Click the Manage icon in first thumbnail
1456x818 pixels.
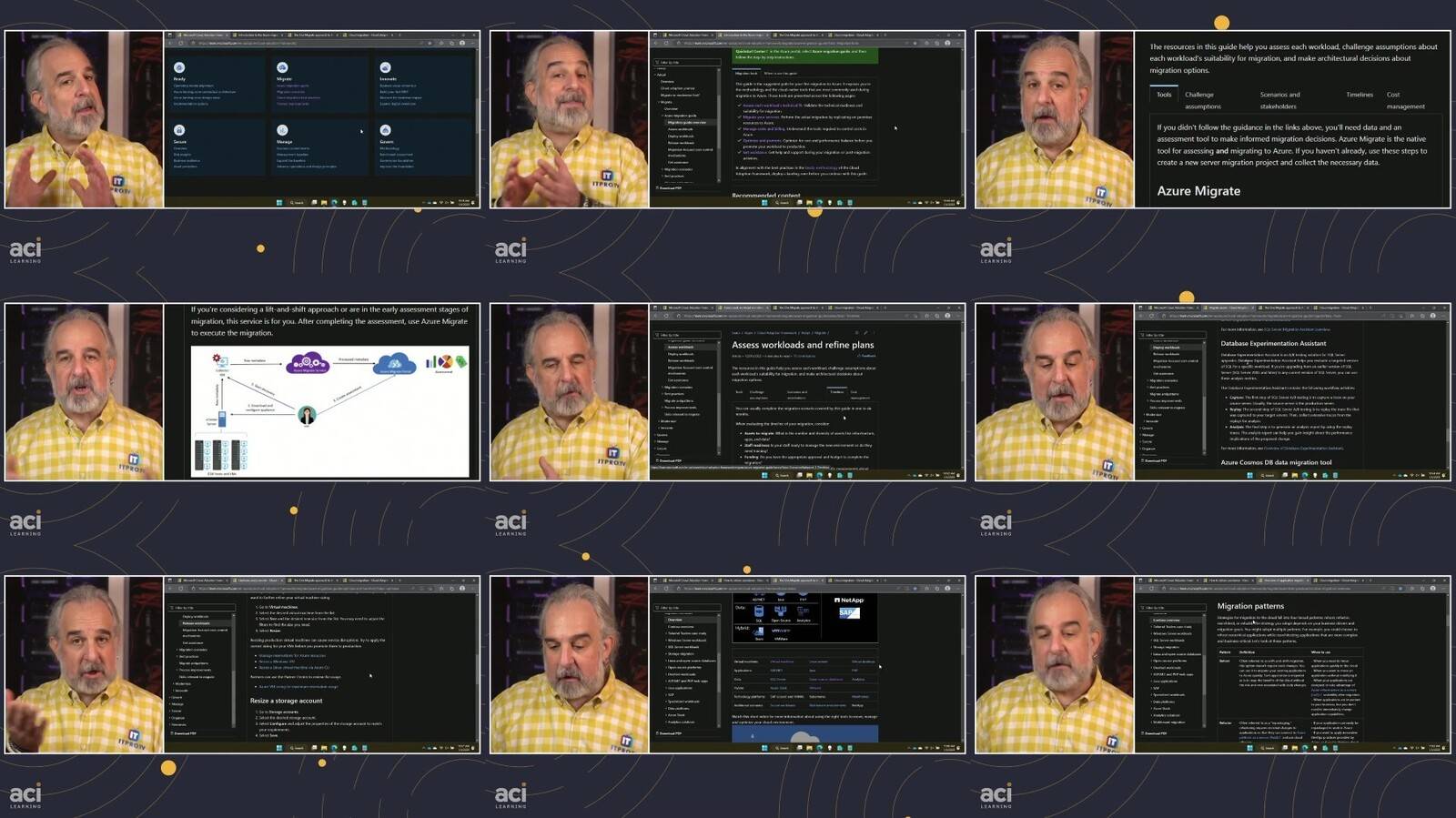(282, 130)
